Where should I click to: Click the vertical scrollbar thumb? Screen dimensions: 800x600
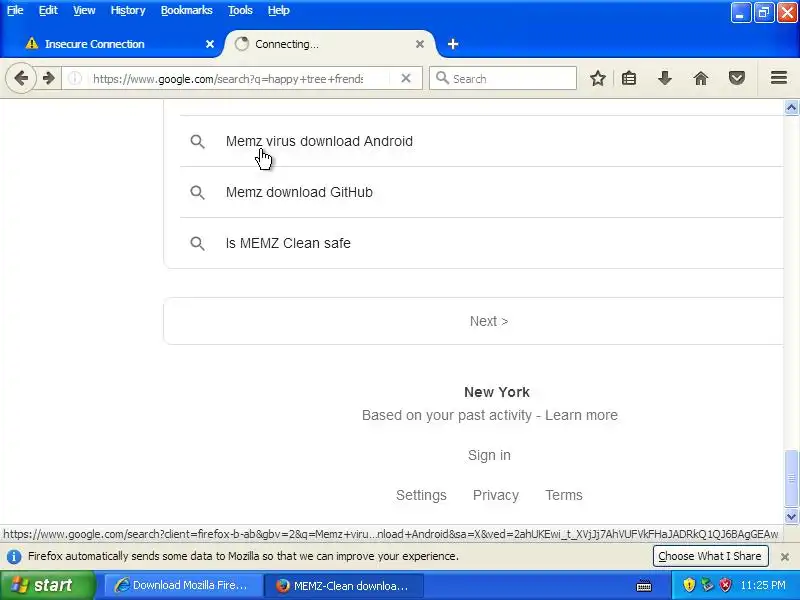791,479
